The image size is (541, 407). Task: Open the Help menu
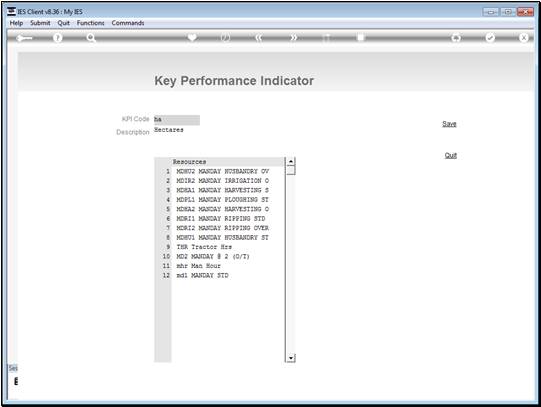tap(16, 23)
